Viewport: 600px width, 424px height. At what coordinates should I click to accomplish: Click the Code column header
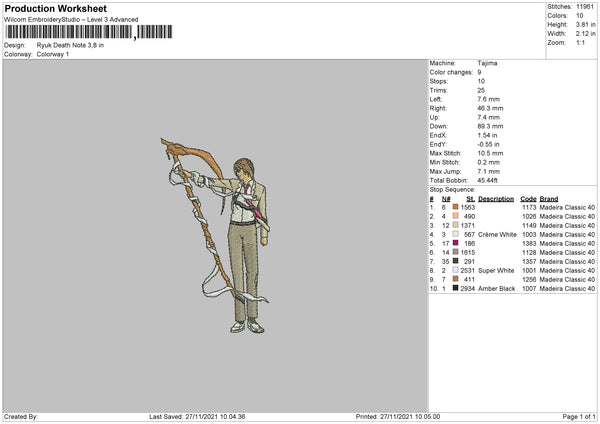pyautogui.click(x=528, y=199)
